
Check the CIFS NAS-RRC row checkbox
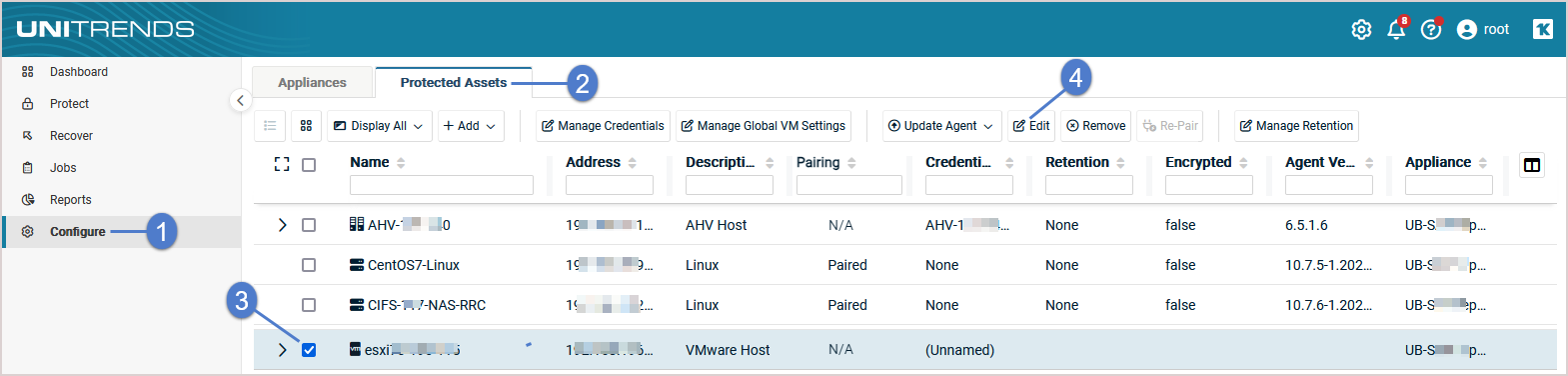(309, 305)
